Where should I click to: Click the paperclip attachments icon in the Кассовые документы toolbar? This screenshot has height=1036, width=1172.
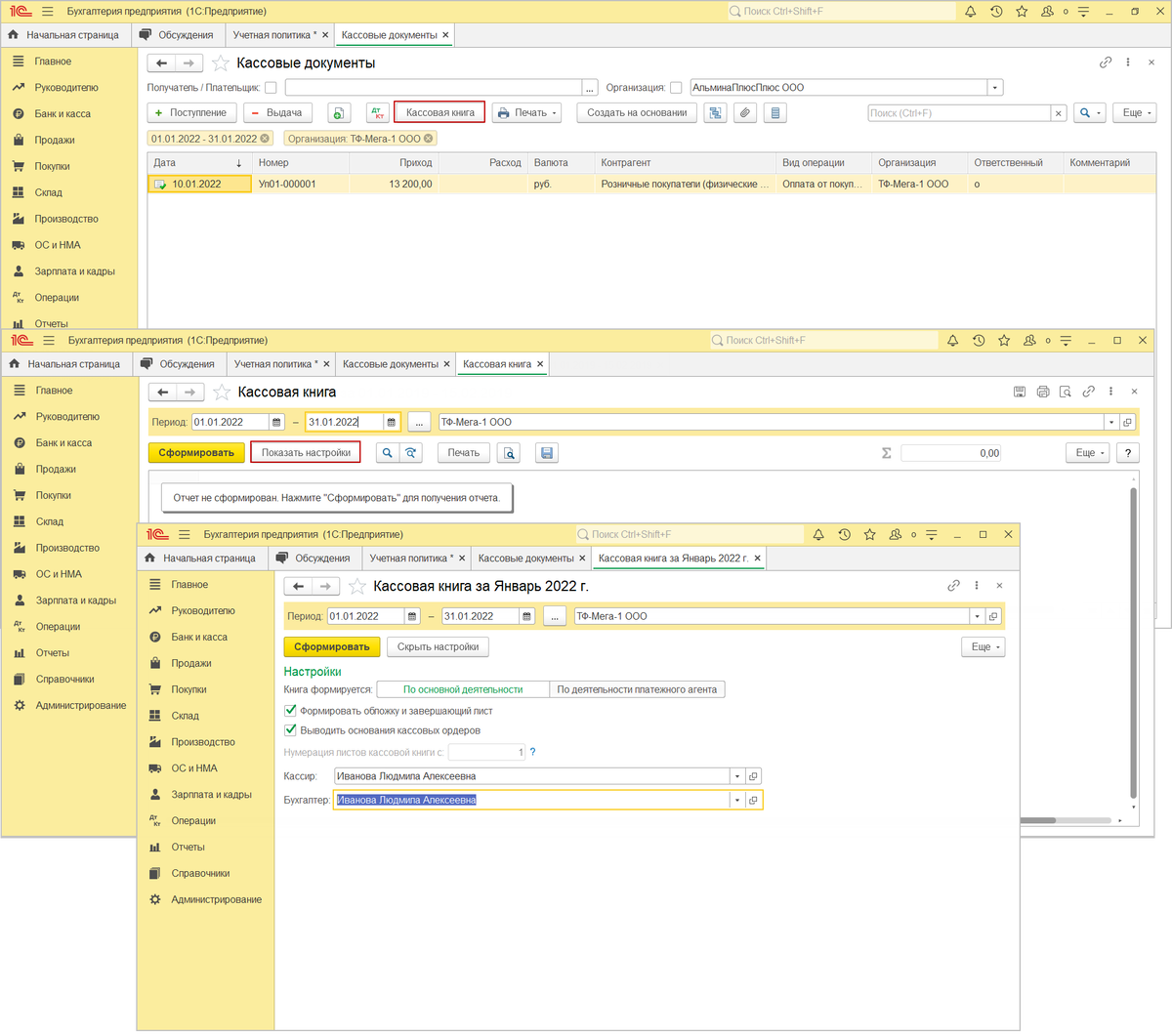click(745, 113)
